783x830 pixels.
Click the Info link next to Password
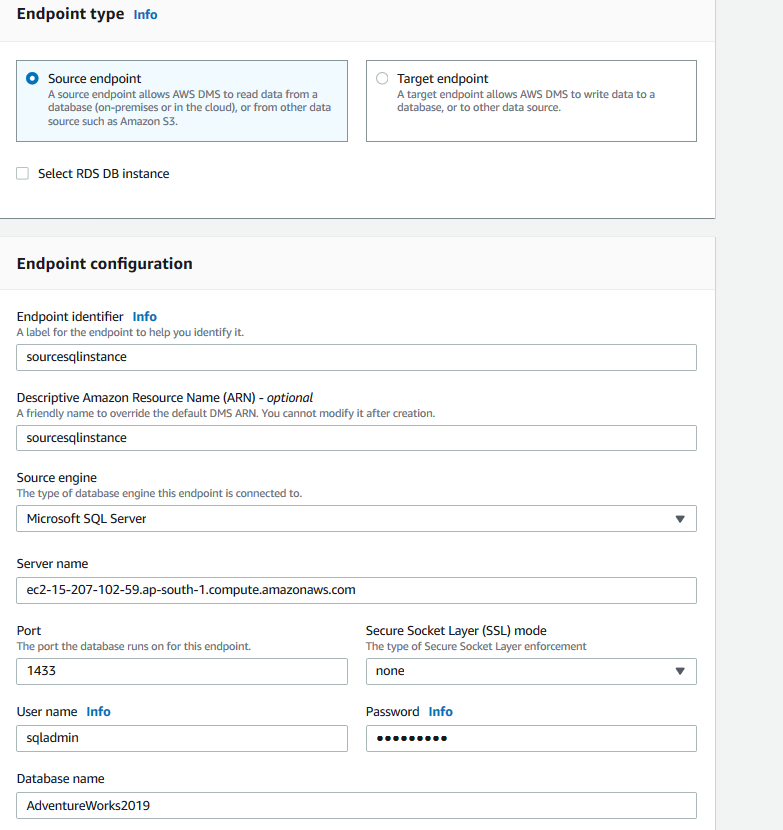441,712
